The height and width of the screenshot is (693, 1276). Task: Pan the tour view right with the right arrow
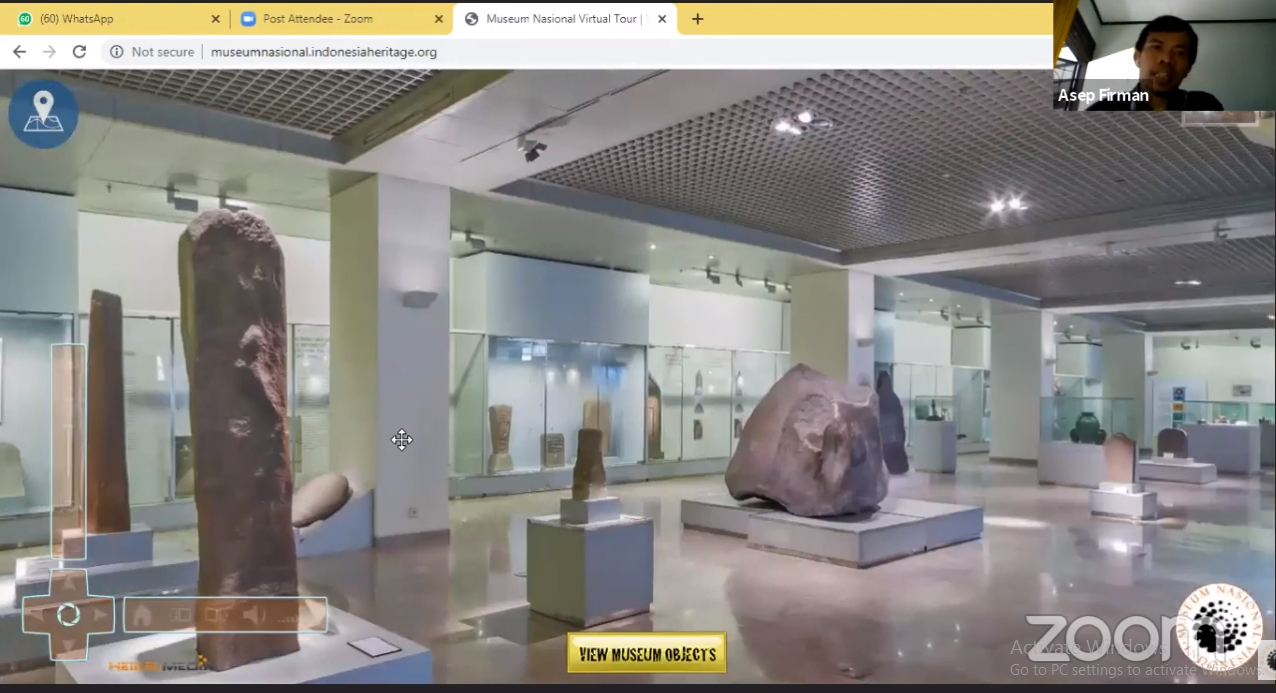coord(99,615)
